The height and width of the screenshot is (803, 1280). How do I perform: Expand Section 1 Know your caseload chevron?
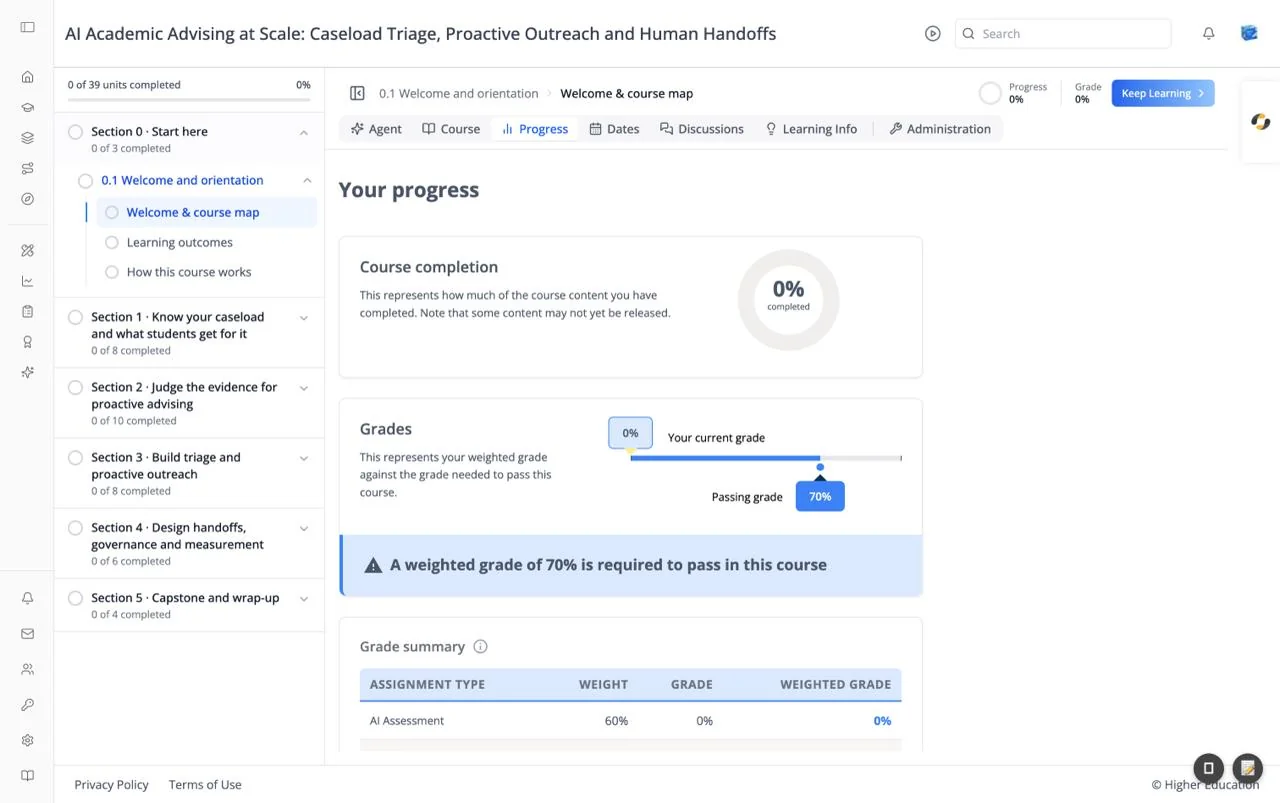click(304, 318)
